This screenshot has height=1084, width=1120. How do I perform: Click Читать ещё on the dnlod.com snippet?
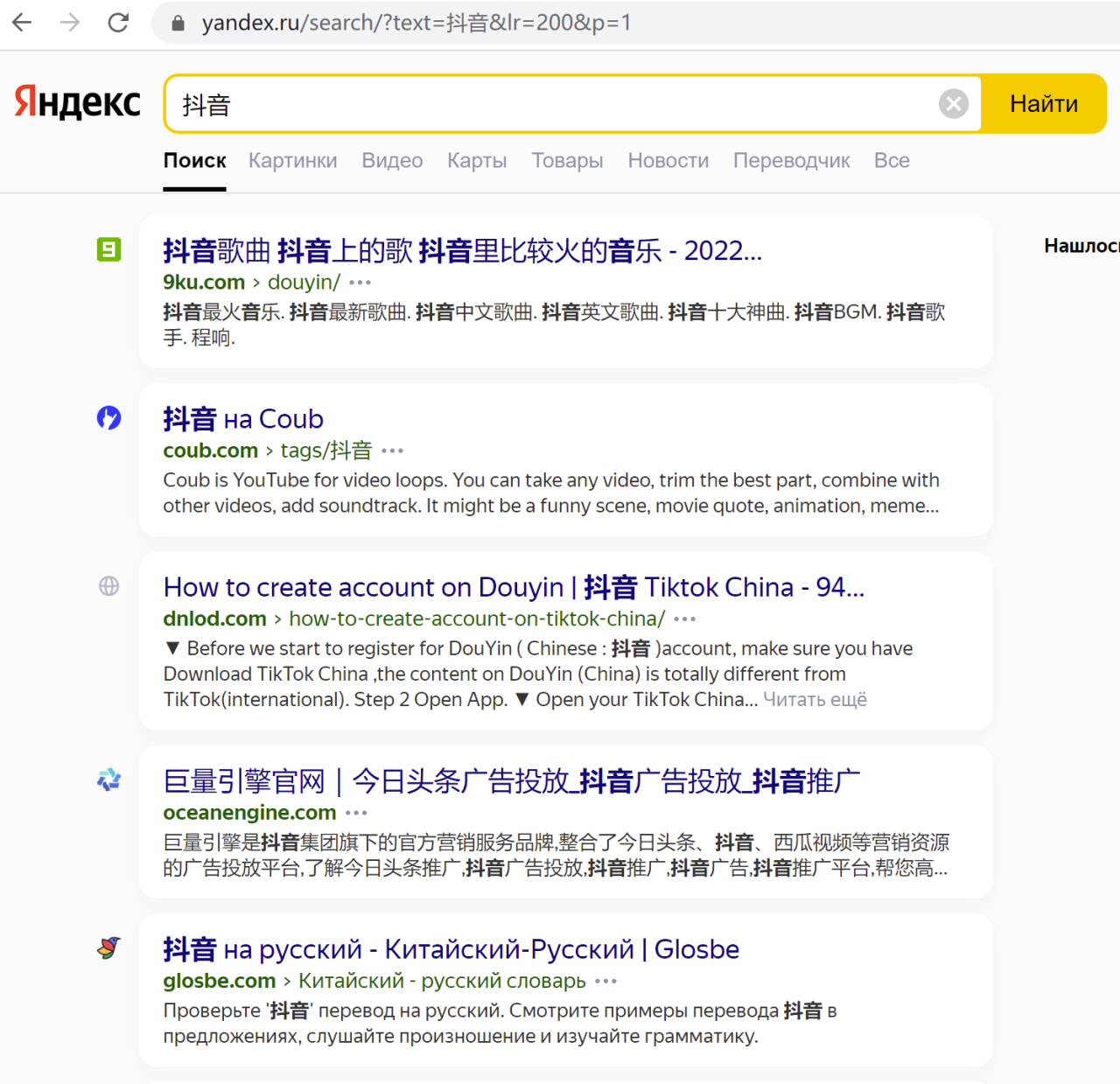click(x=815, y=699)
